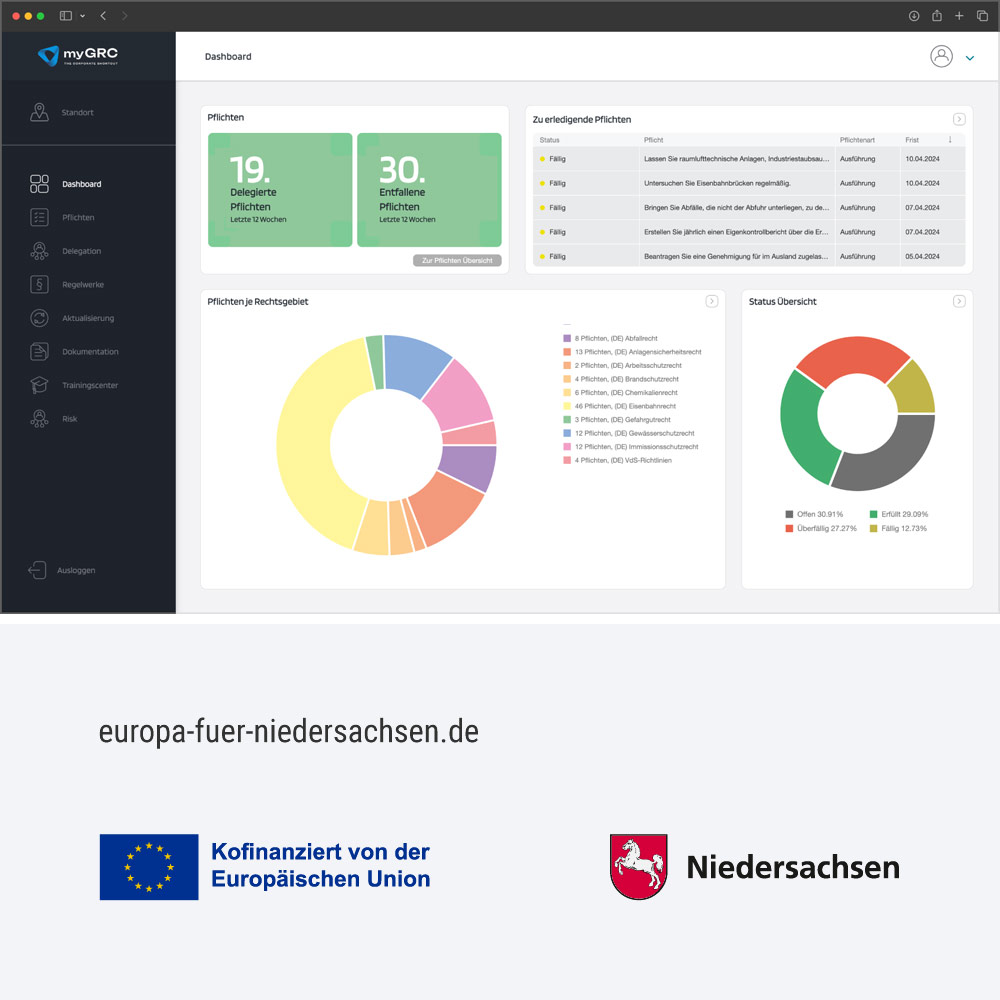Select the Trainingscenter graduation cap icon
Viewport: 1000px width, 1000px height.
tap(39, 385)
